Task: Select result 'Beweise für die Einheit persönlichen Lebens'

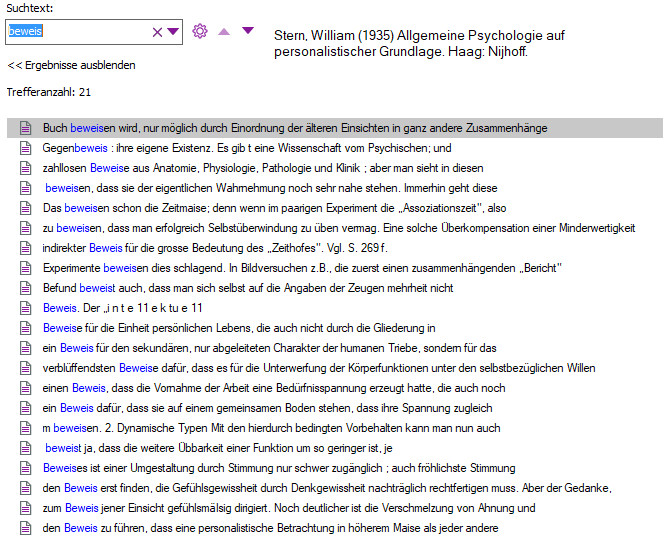Action: [x=239, y=328]
